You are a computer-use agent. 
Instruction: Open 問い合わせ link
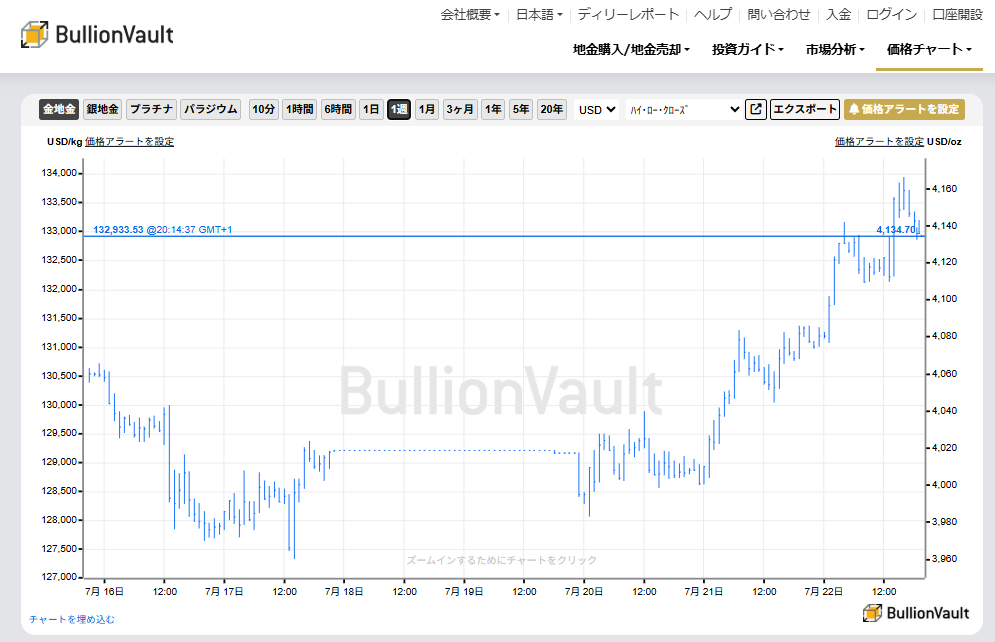coord(779,15)
